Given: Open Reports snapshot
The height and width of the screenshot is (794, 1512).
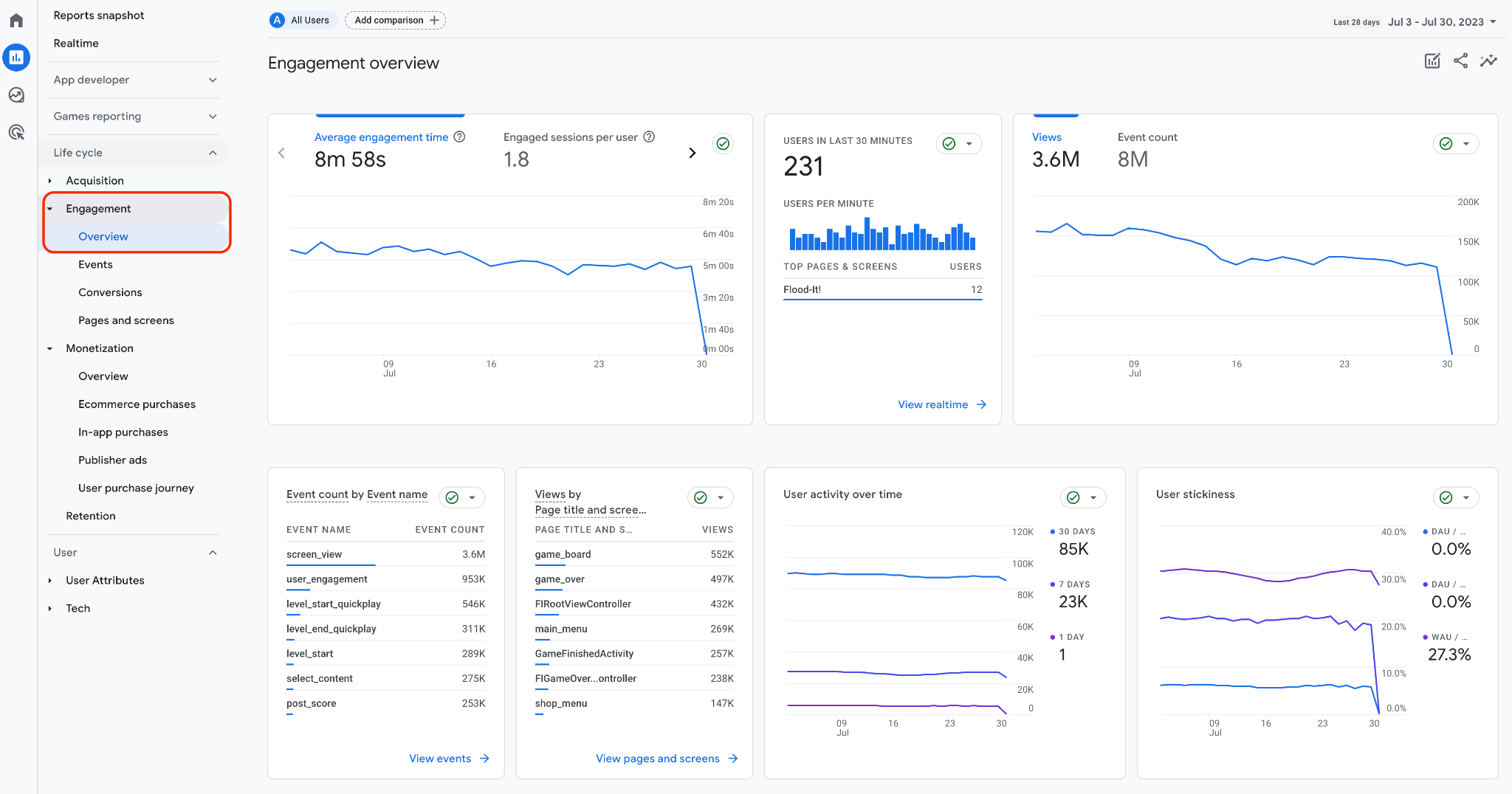Looking at the screenshot, I should pyautogui.click(x=99, y=15).
